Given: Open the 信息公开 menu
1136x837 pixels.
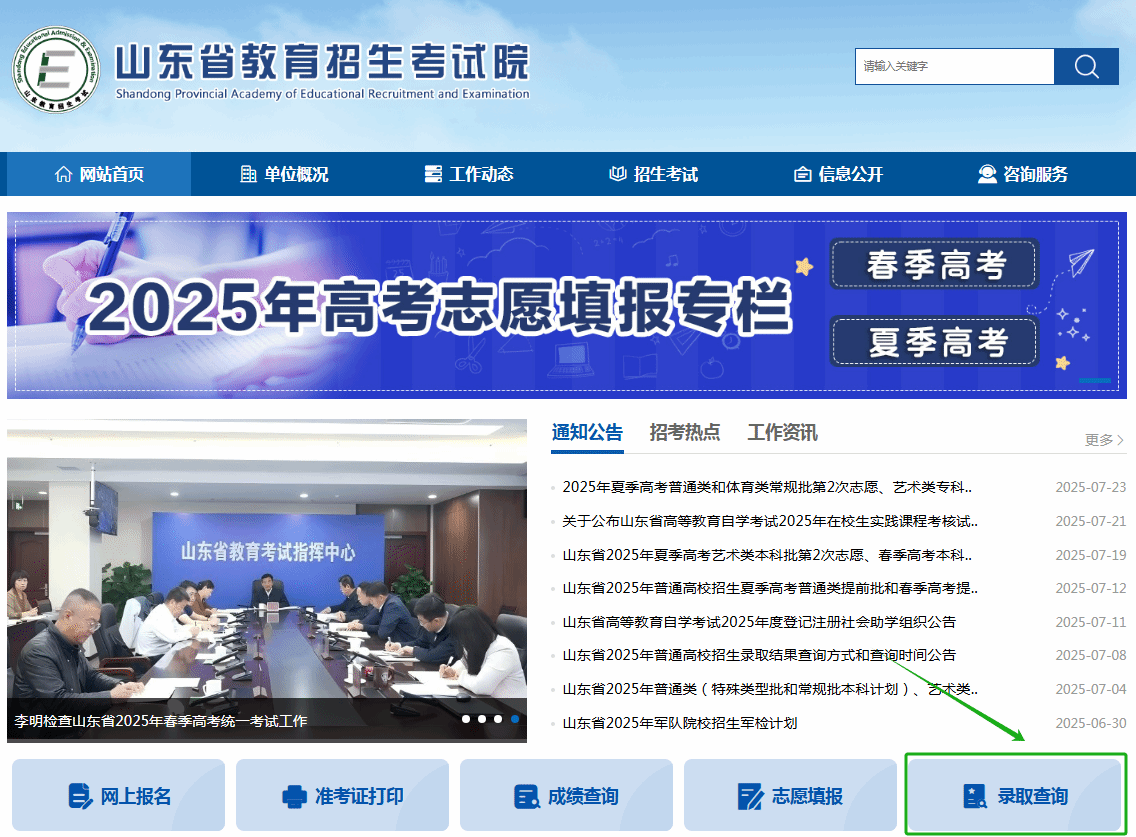Looking at the screenshot, I should click(x=838, y=174).
